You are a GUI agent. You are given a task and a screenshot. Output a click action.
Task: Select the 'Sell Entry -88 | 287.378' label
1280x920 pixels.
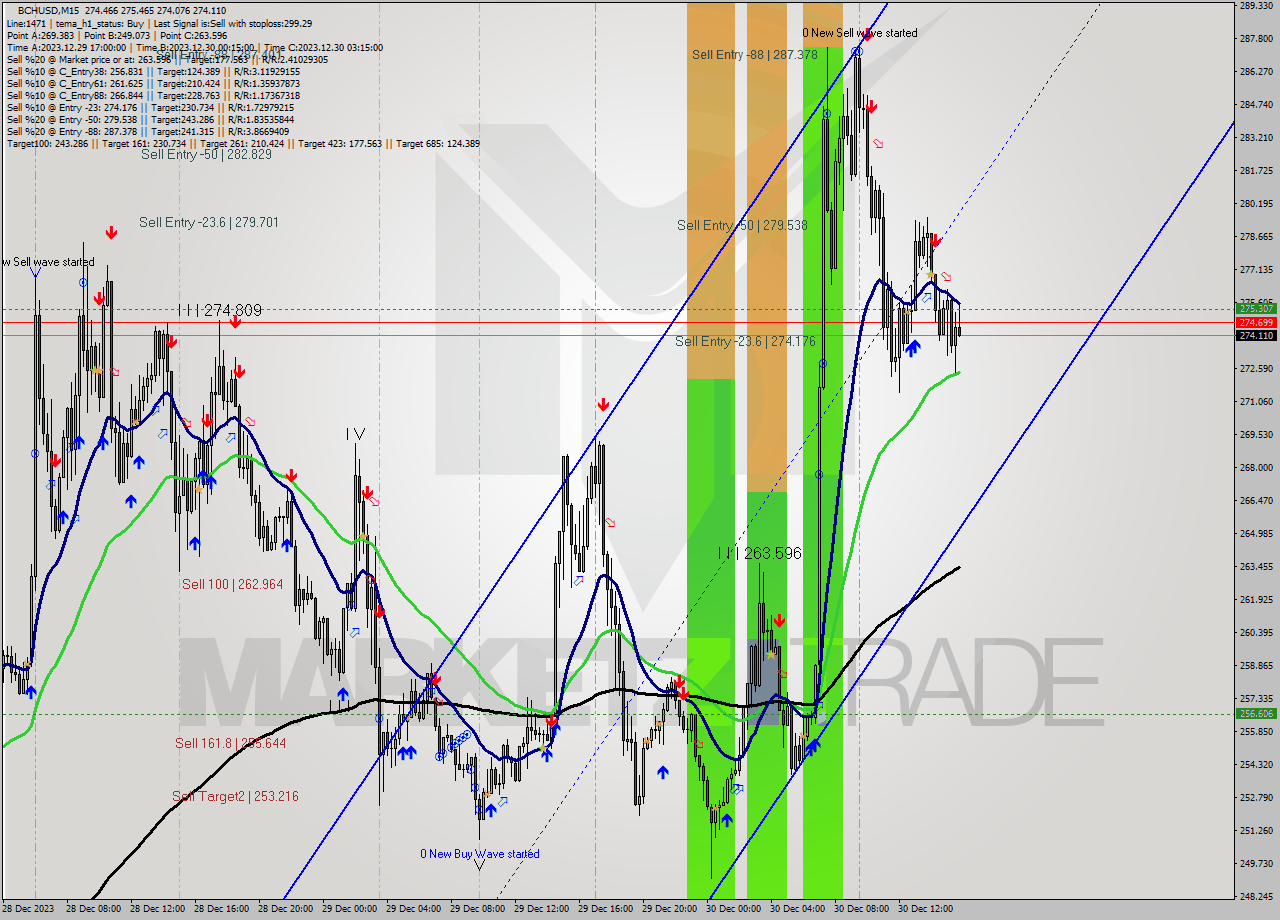click(x=755, y=55)
